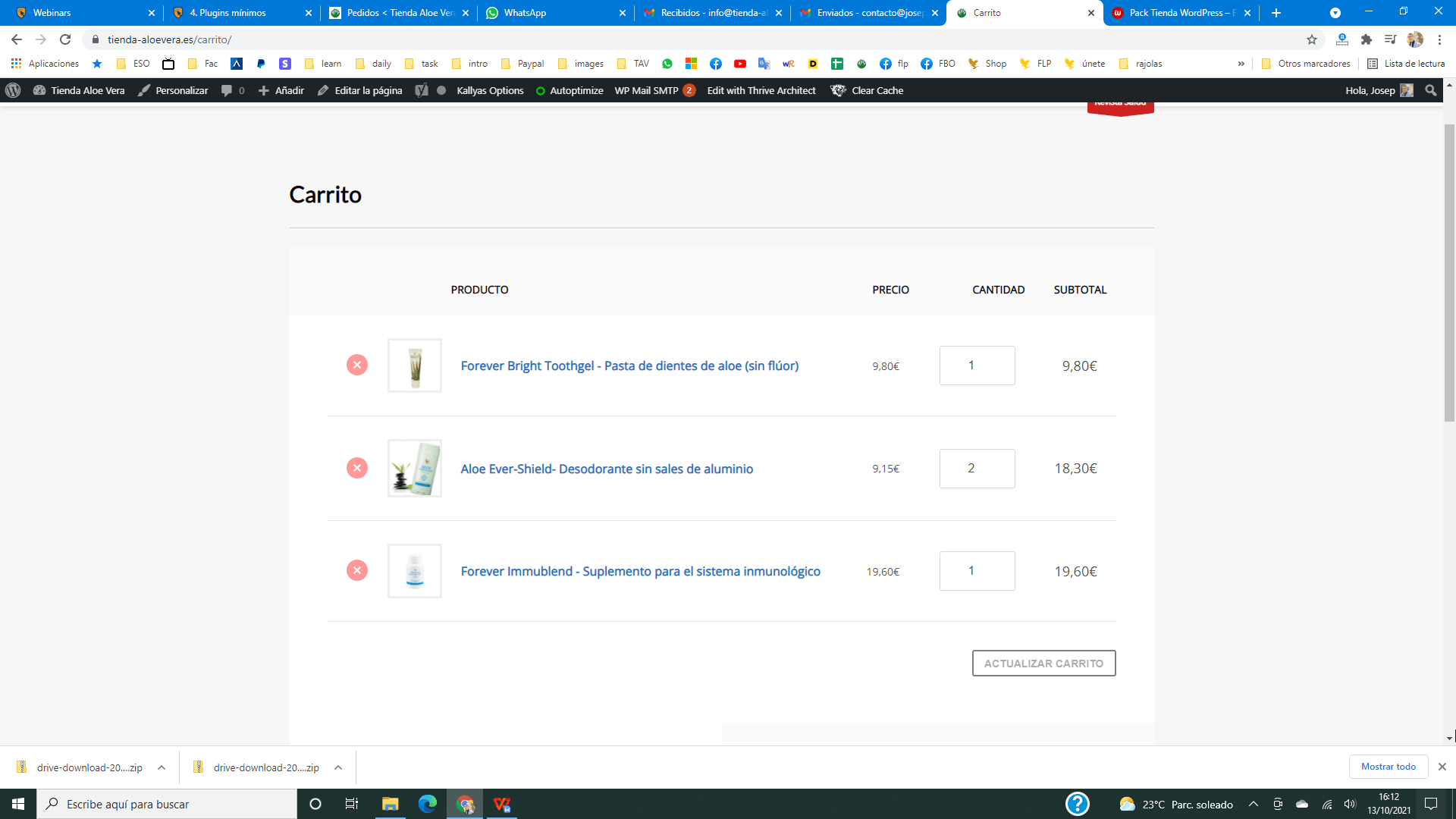Open Aplicaciones bookmarks shortcut

click(45, 64)
